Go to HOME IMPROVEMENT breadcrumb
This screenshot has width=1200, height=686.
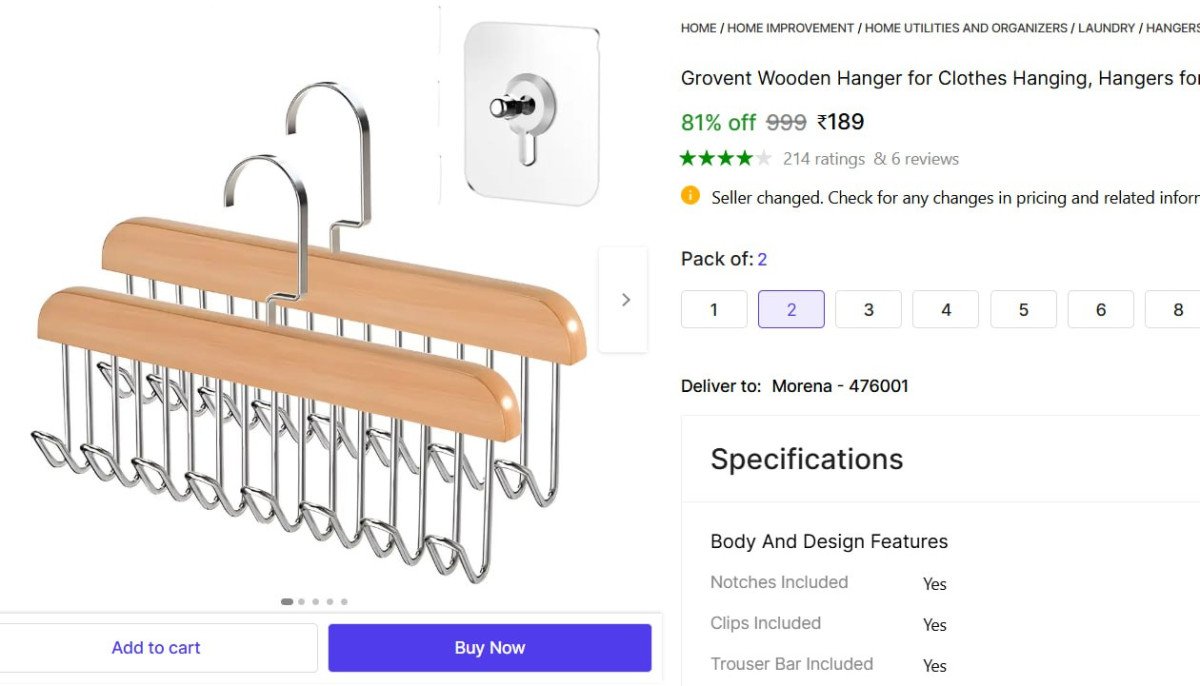[790, 28]
